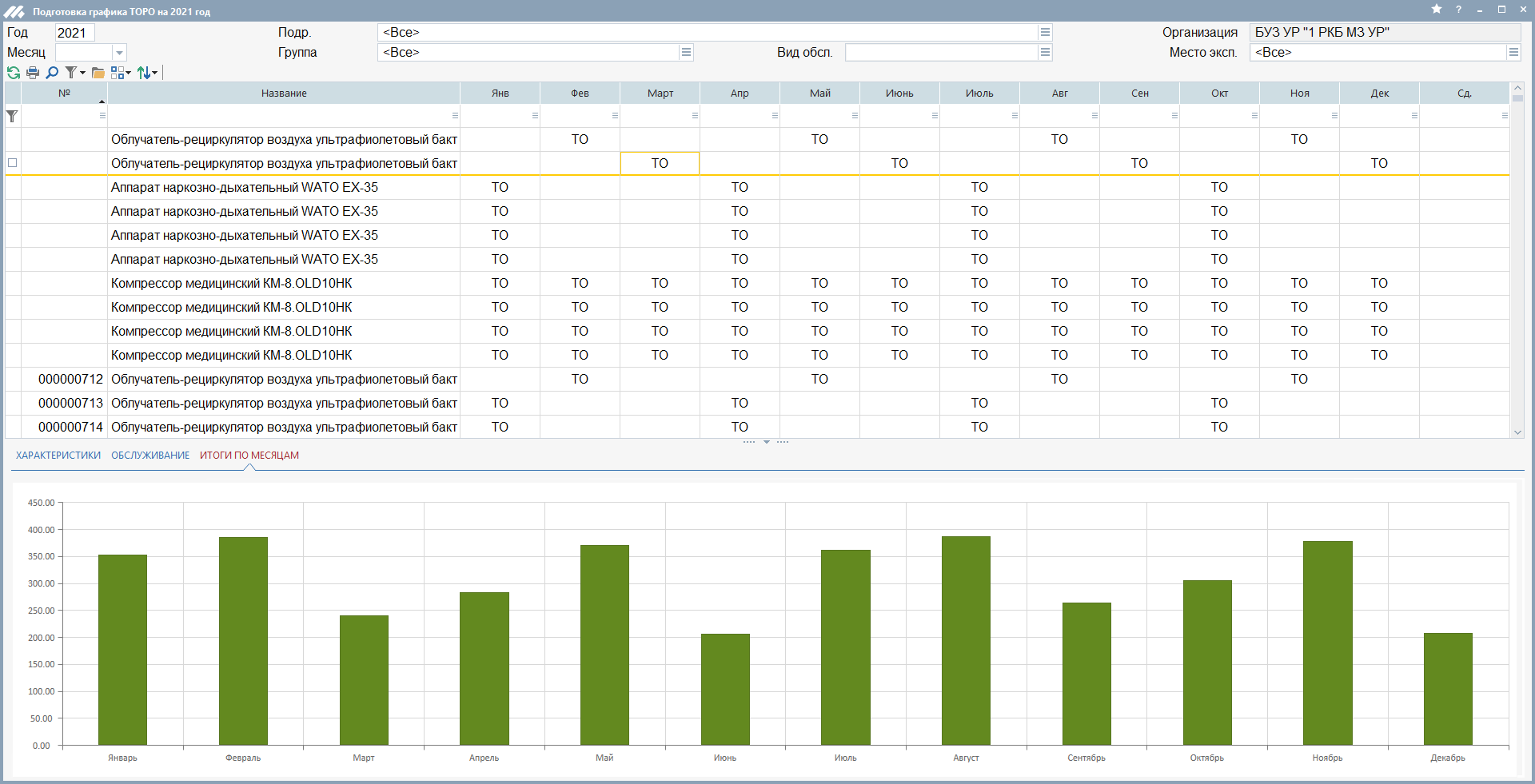Click the grid selection squares icon
This screenshot has height=784, width=1535.
[118, 73]
